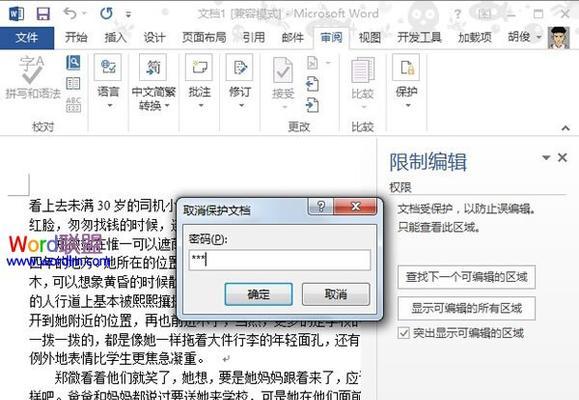
Task: Click the 密码 password input field
Action: (x=280, y=260)
